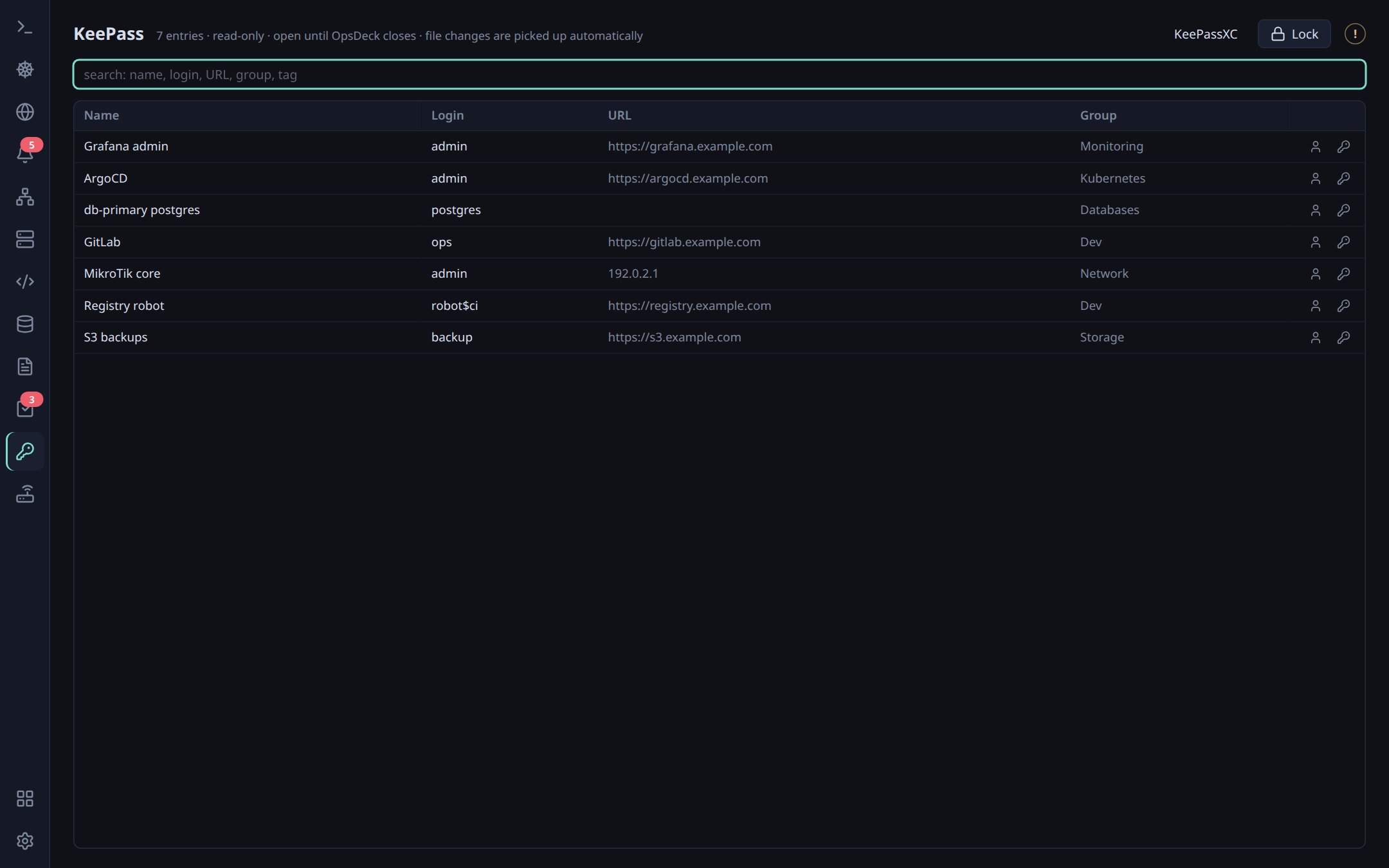Open the terminal icon in sidebar
The height and width of the screenshot is (868, 1389).
tap(24, 27)
